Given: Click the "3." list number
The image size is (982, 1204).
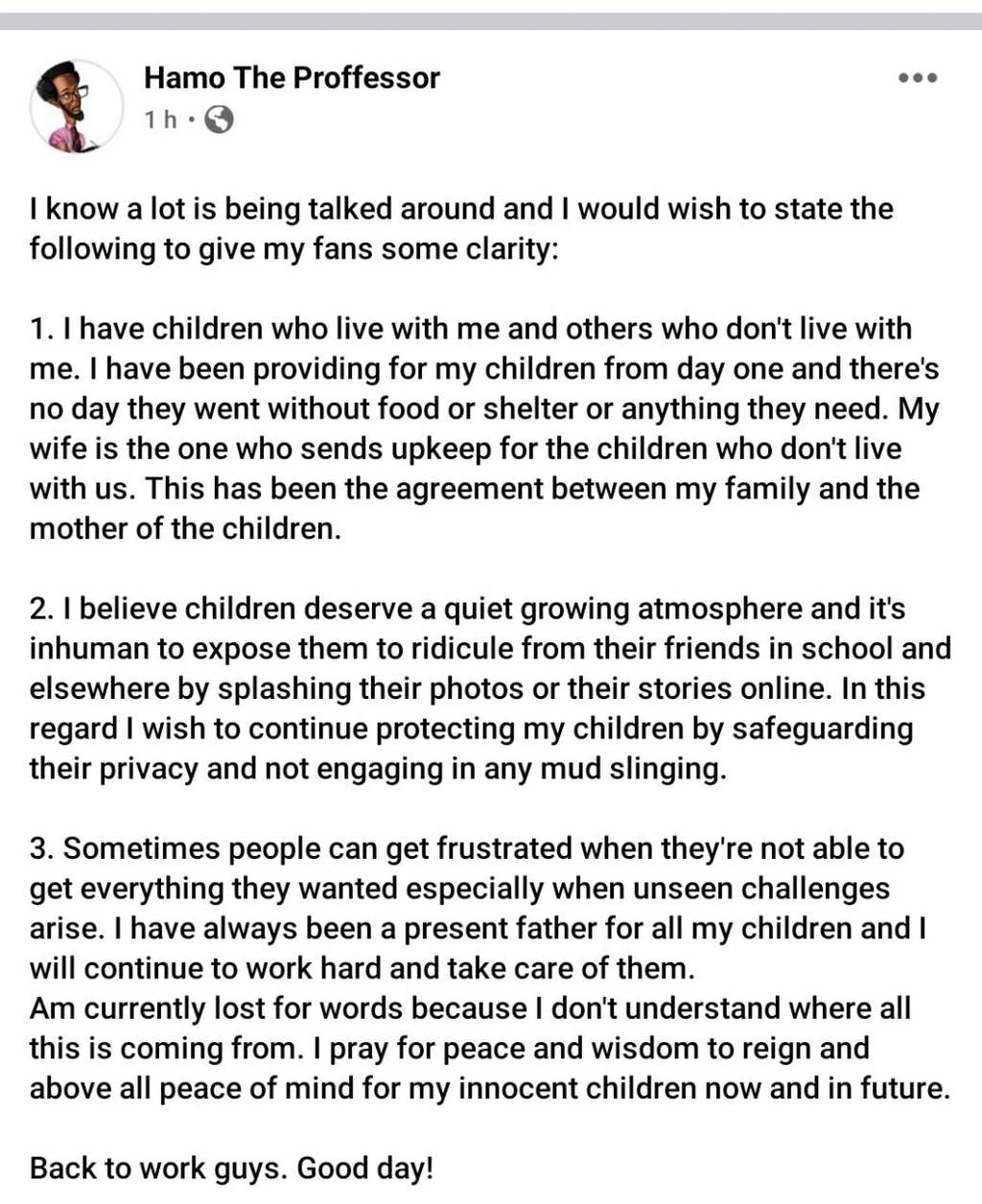Looking at the screenshot, I should pyautogui.click(x=42, y=848).
